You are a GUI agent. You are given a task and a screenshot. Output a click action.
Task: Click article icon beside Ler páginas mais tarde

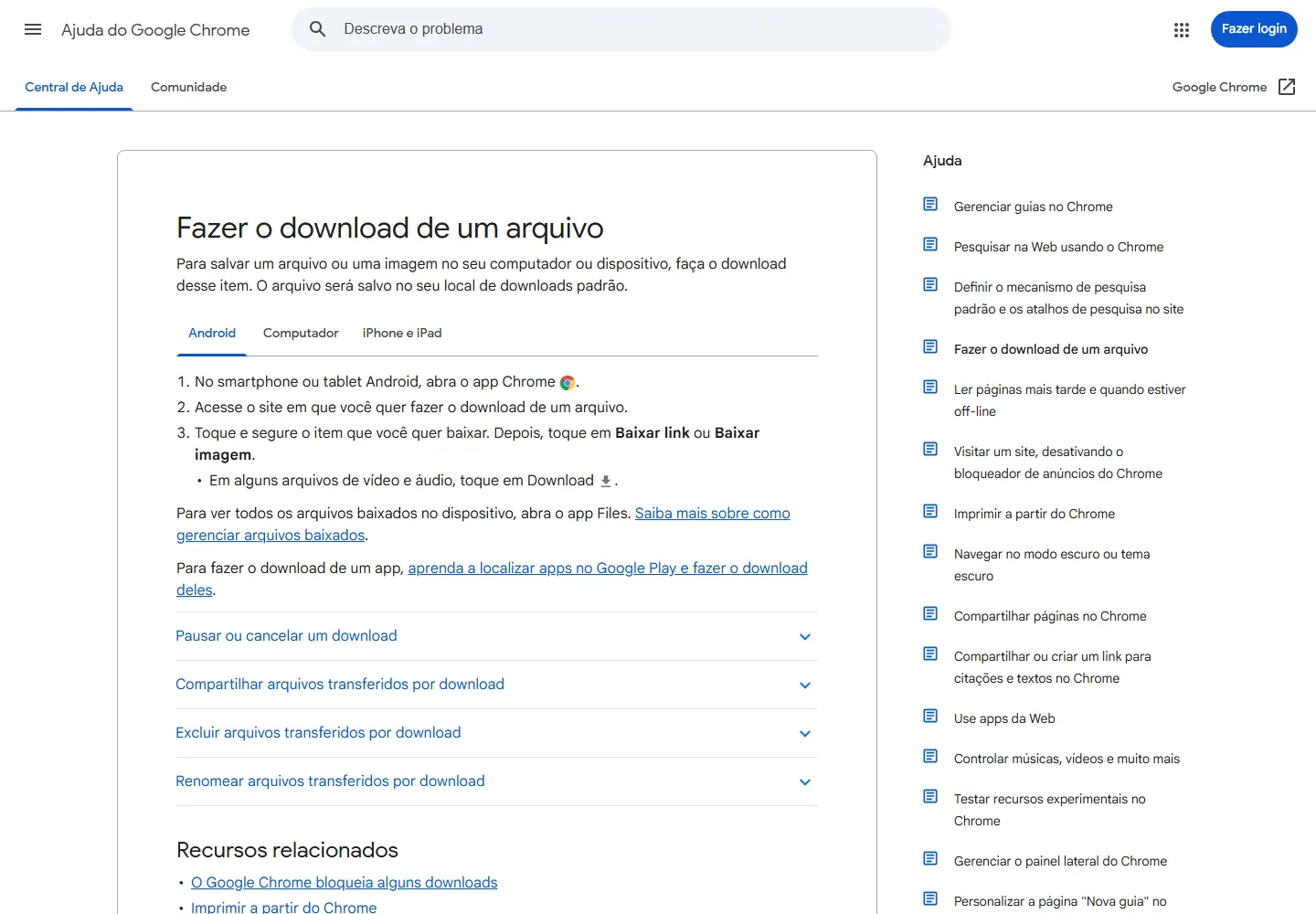(x=930, y=387)
